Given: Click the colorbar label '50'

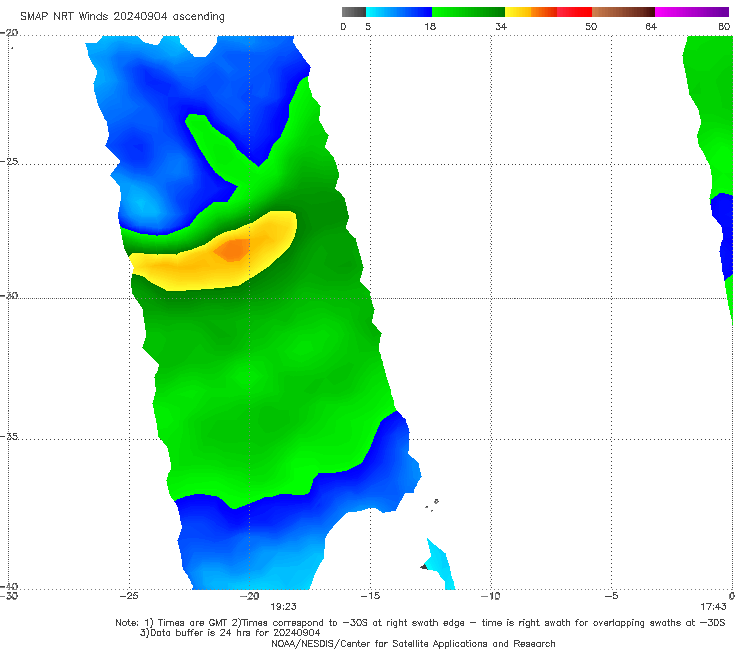Looking at the screenshot, I should point(591,27).
